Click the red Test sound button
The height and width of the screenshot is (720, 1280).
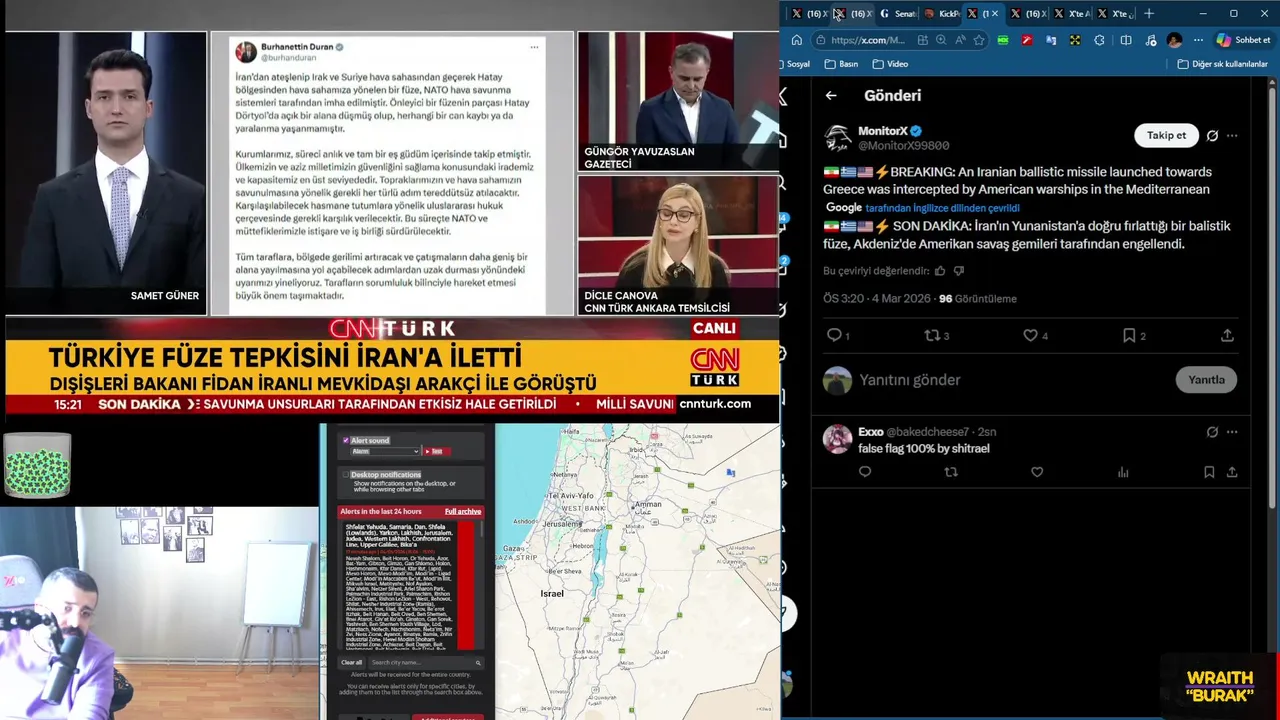(436, 451)
